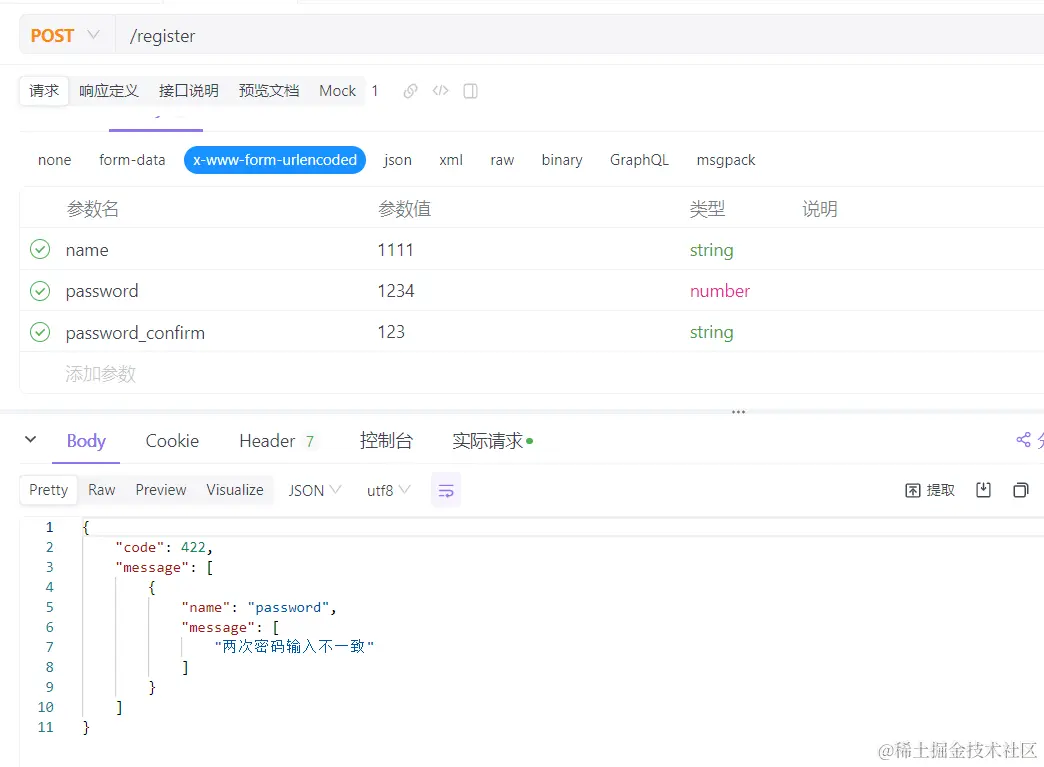The width and height of the screenshot is (1044, 767).
Task: Select the raw body type
Action: 502,160
